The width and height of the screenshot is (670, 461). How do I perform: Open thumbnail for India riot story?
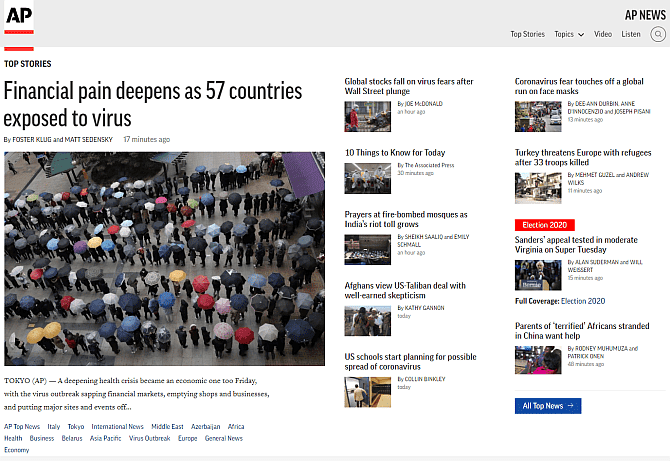[367, 250]
